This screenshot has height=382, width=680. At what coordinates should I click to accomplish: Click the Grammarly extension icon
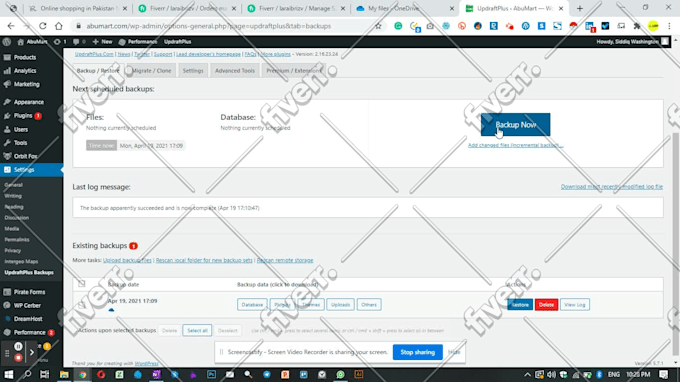398,26
